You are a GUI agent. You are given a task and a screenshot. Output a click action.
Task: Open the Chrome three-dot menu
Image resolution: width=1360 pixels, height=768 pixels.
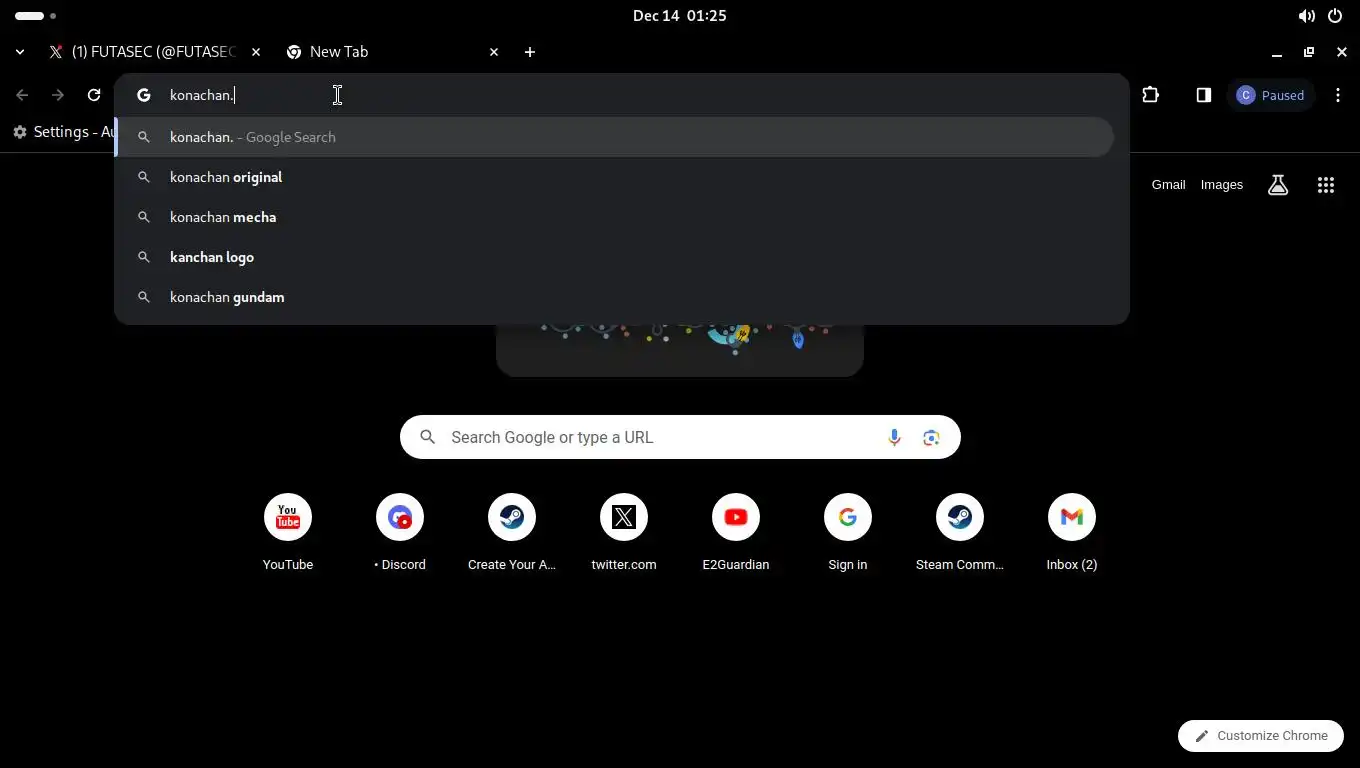click(1338, 95)
